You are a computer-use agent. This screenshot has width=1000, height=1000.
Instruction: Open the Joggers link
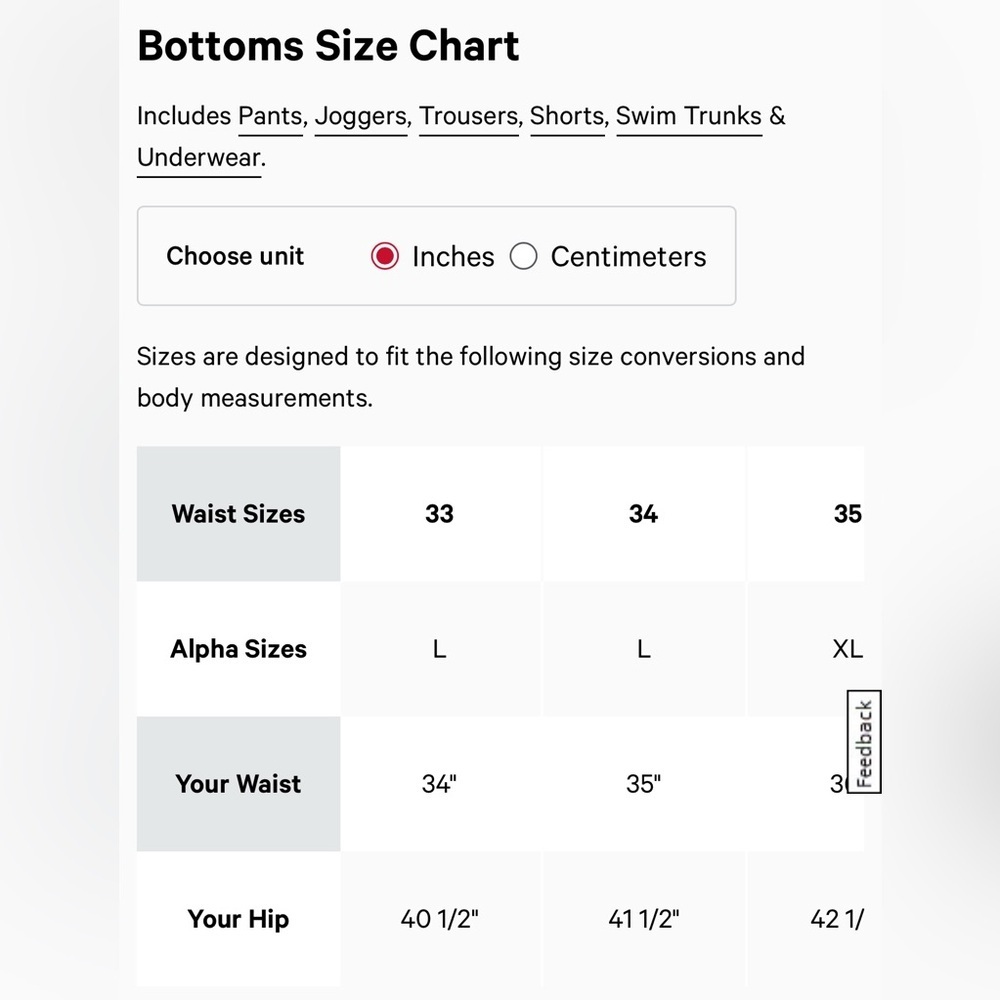click(361, 117)
